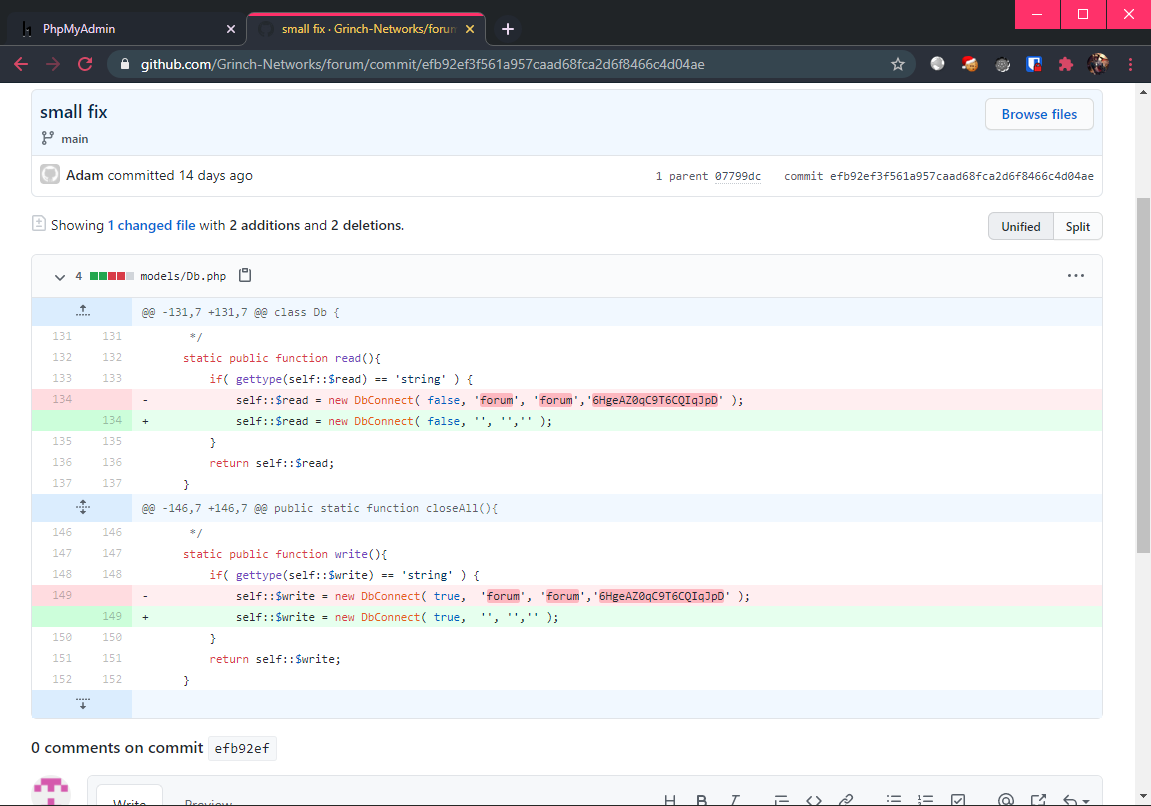Open the grey globe extension icon

pos(937,64)
